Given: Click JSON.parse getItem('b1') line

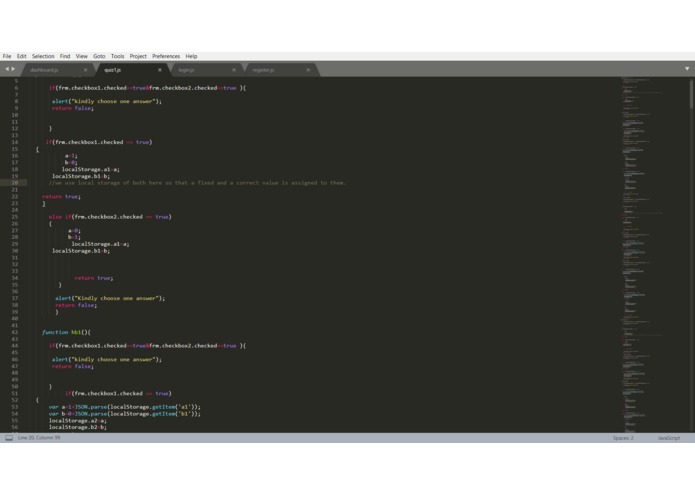Looking at the screenshot, I should click(125, 413).
